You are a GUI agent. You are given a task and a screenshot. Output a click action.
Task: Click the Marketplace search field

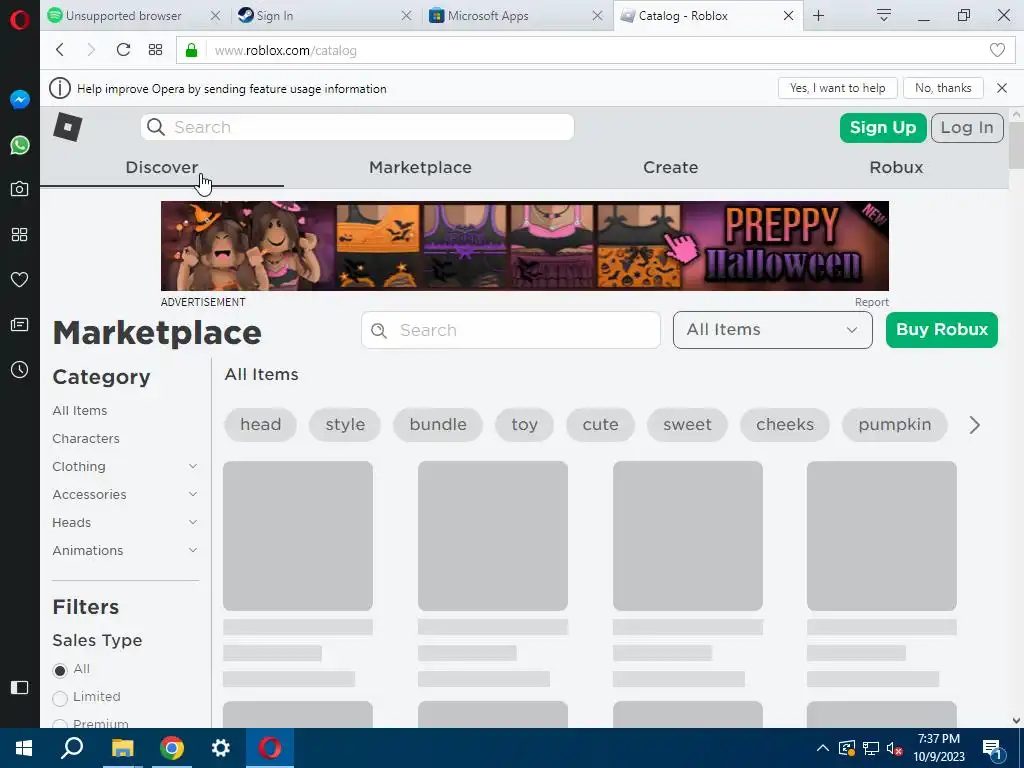tap(511, 330)
